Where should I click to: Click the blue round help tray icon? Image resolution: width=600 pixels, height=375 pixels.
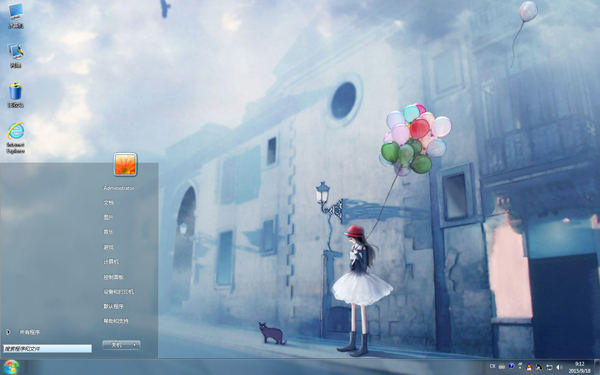coord(511,366)
